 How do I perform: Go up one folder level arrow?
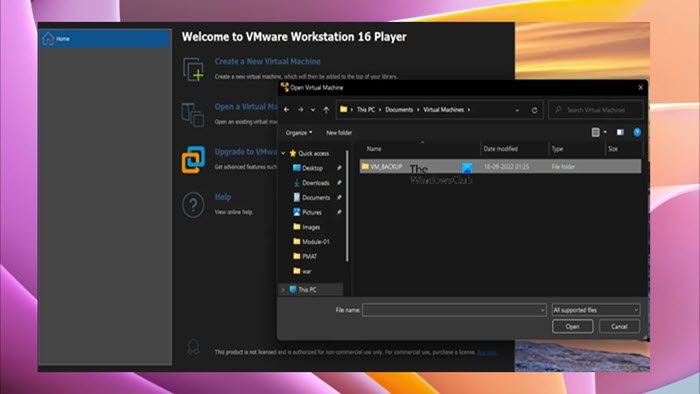(326, 110)
